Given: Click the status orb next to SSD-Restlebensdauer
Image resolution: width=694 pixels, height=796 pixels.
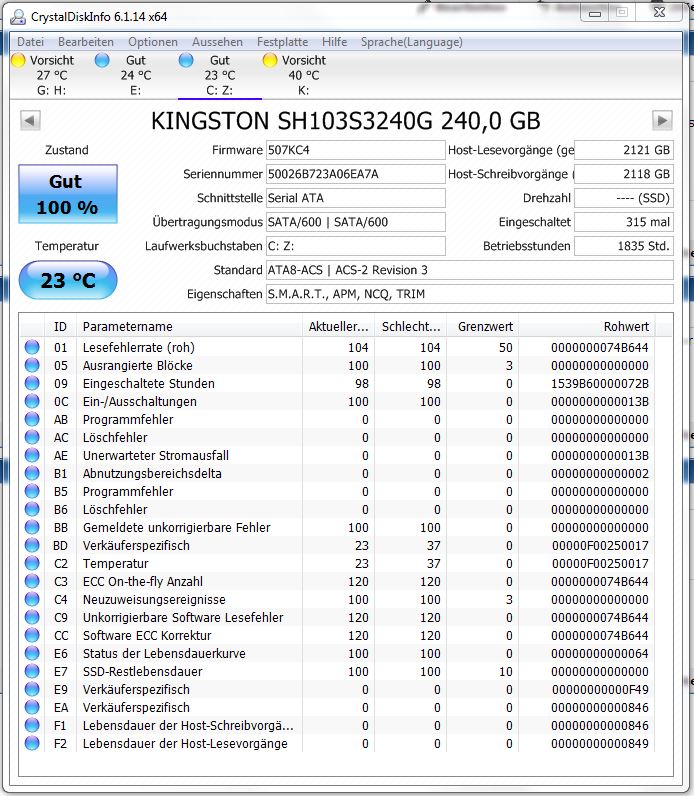Looking at the screenshot, I should (x=32, y=671).
